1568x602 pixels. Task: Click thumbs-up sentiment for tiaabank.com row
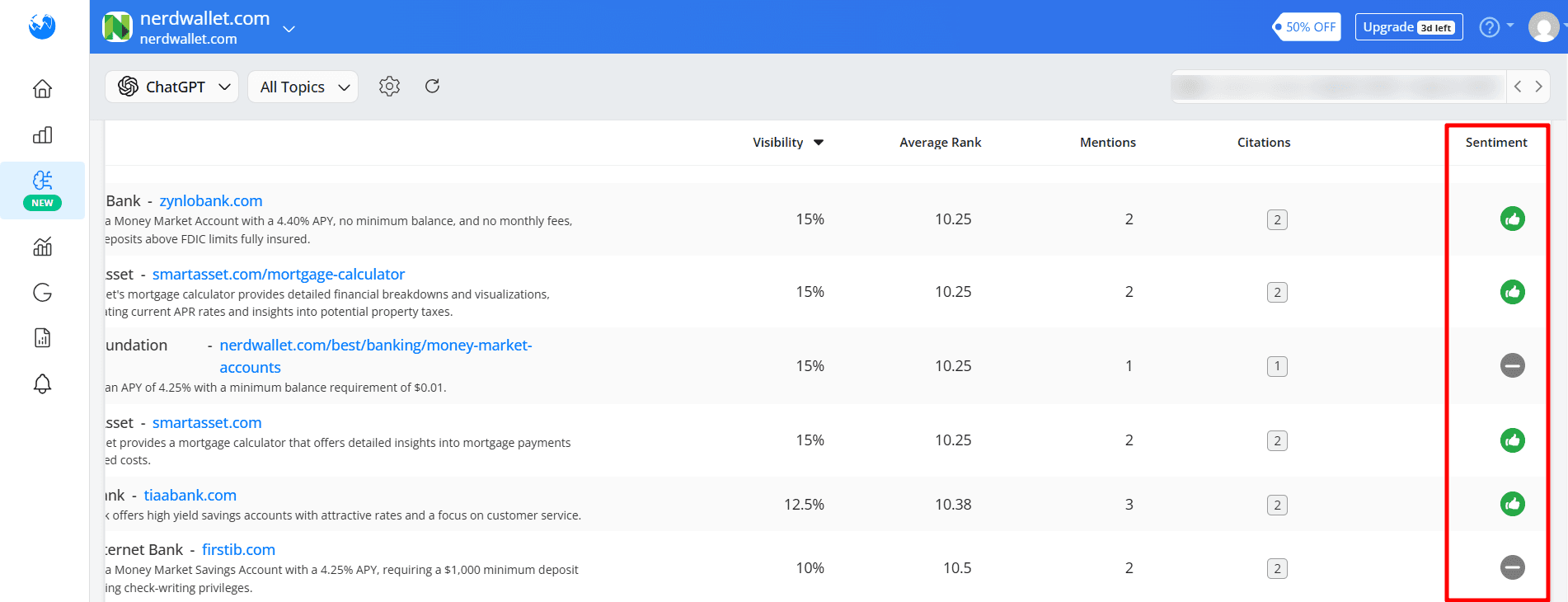pyautogui.click(x=1512, y=504)
